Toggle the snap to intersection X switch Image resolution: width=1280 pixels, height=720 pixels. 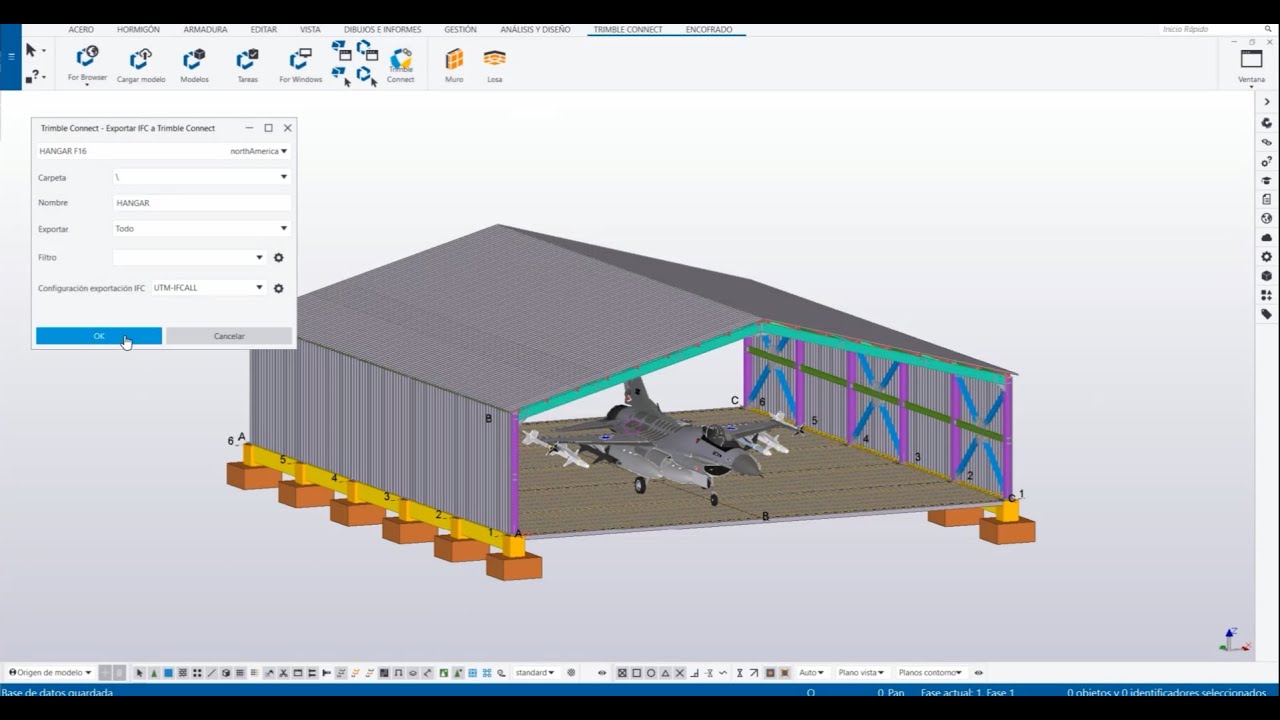680,673
